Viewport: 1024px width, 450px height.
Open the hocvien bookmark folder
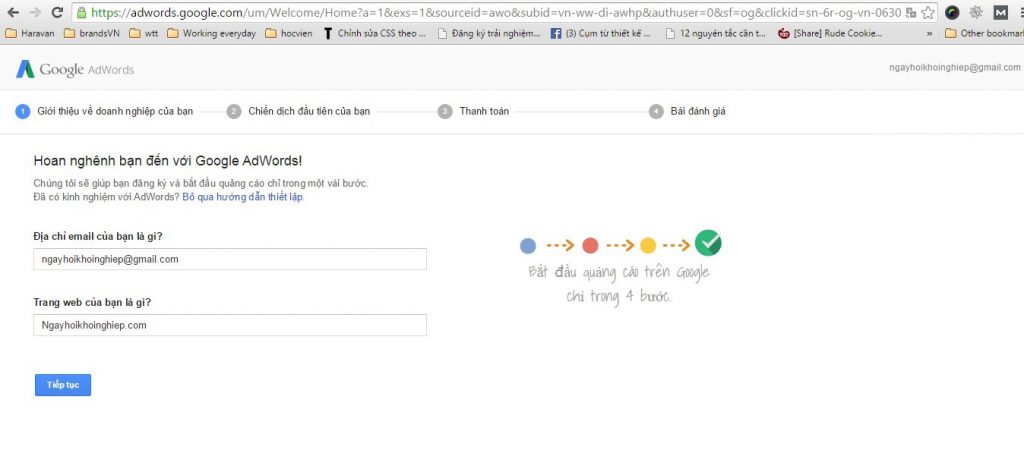290,33
